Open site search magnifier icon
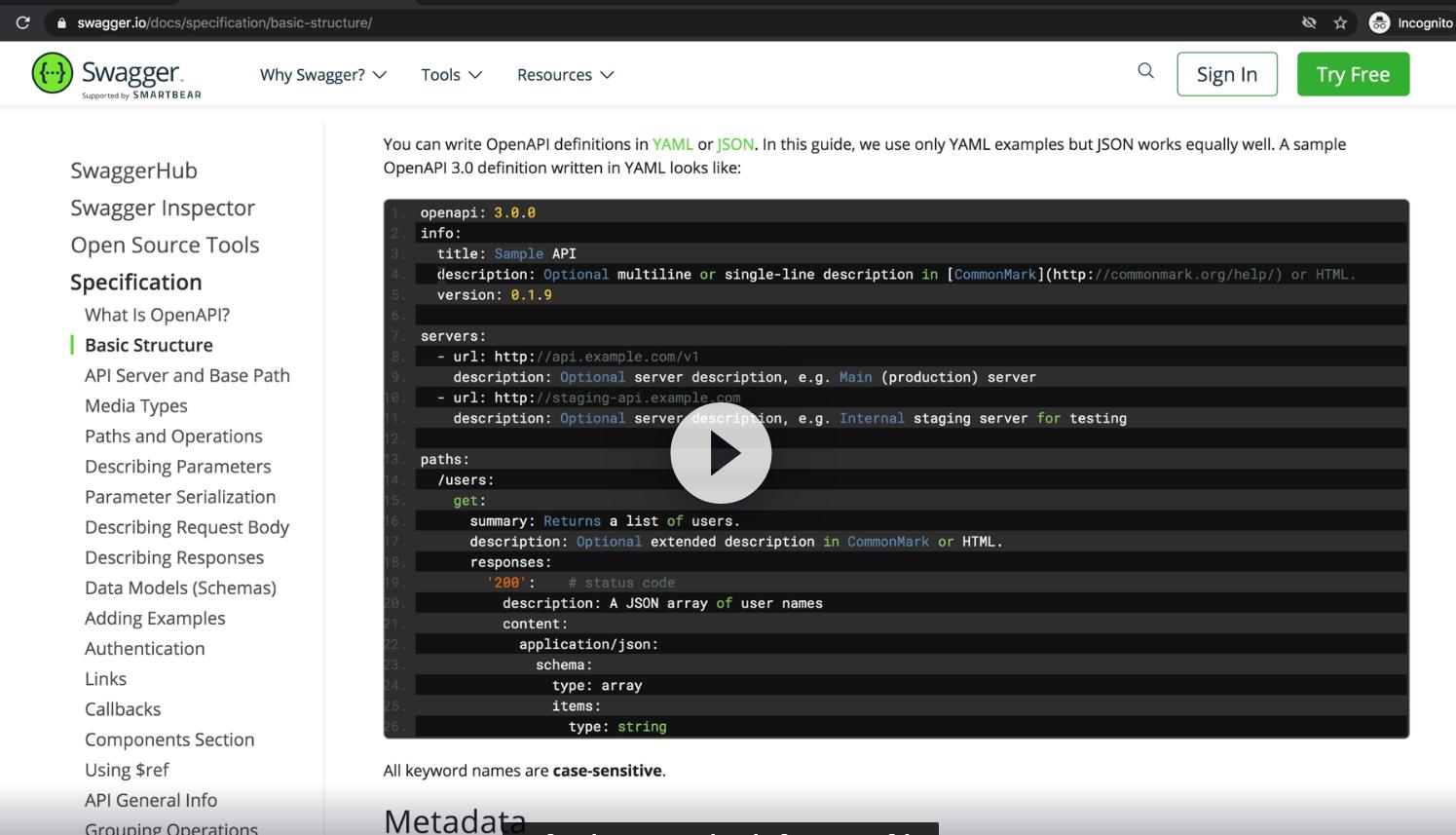Viewport: 1456px width, 835px height. (1146, 70)
